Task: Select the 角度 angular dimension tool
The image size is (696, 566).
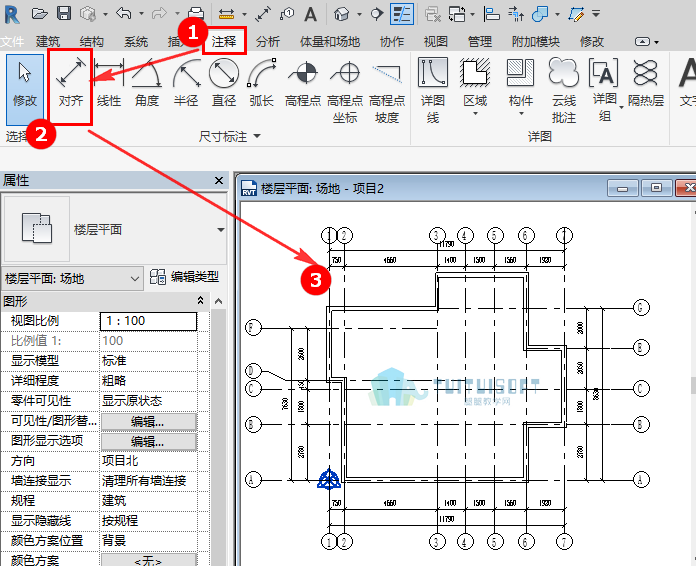Action: coord(146,83)
